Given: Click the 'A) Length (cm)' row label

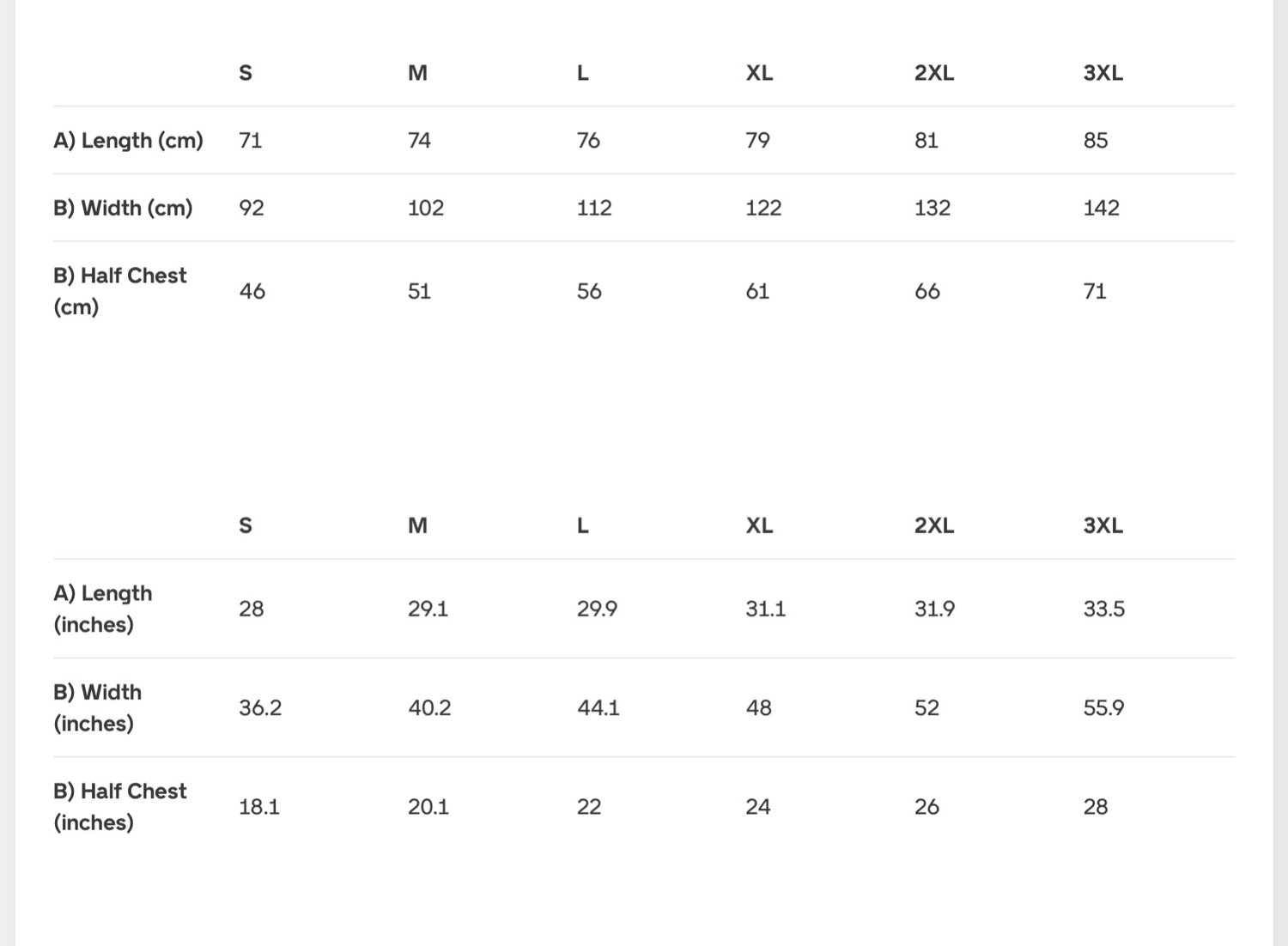Looking at the screenshot, I should pyautogui.click(x=128, y=140).
